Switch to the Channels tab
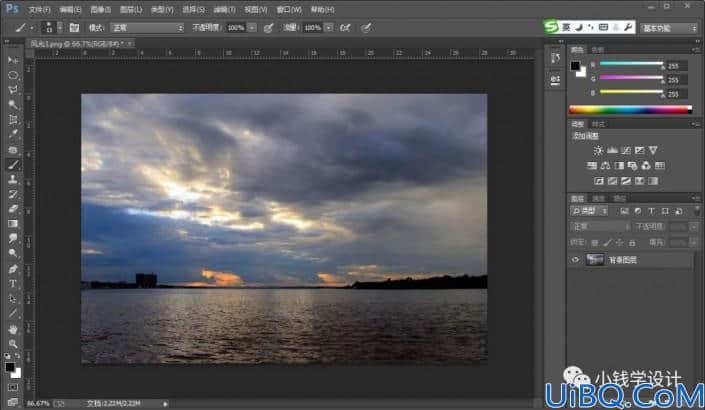 coord(598,198)
